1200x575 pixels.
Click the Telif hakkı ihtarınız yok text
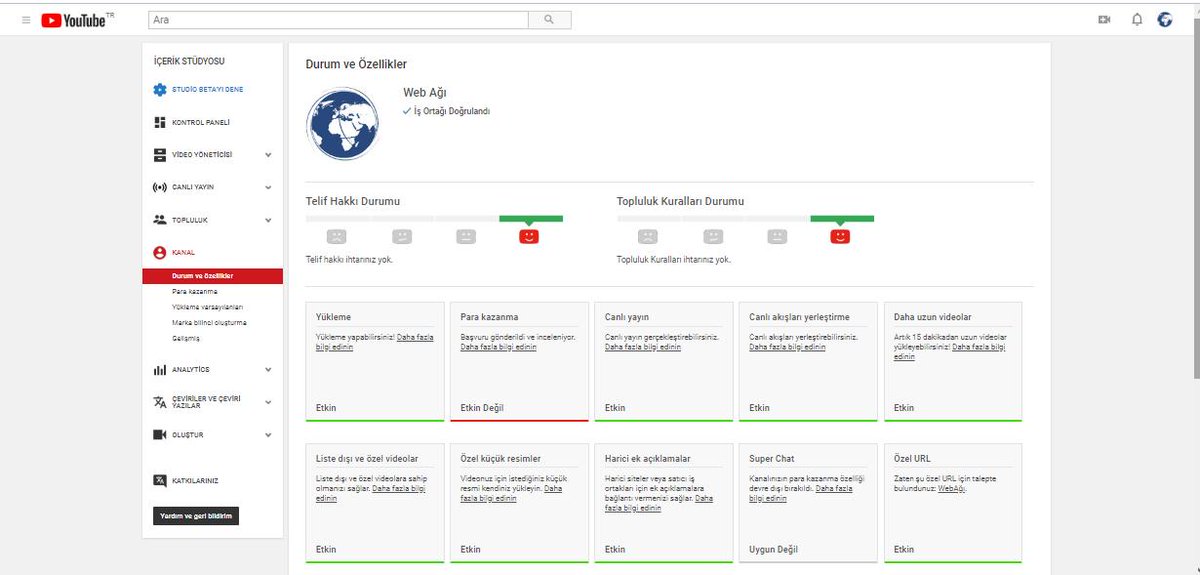point(349,259)
